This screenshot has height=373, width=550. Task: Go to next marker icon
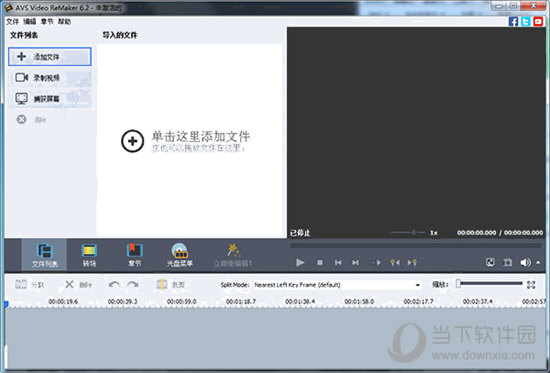(x=412, y=262)
